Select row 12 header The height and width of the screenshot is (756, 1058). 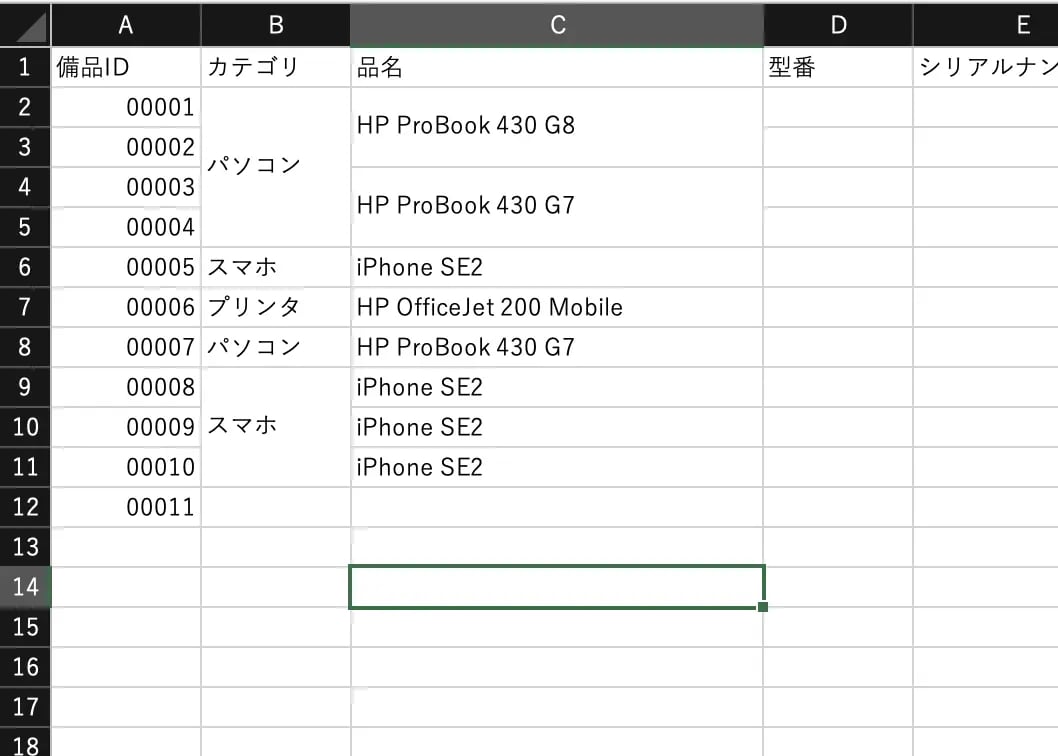[25, 507]
